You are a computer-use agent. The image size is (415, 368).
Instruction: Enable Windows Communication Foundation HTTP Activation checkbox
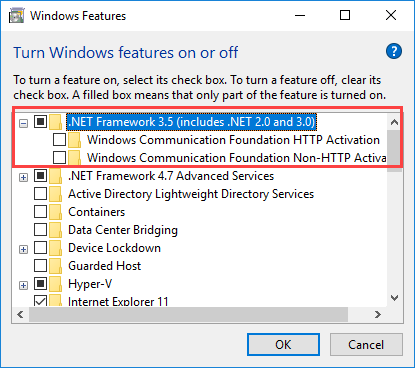(x=59, y=140)
